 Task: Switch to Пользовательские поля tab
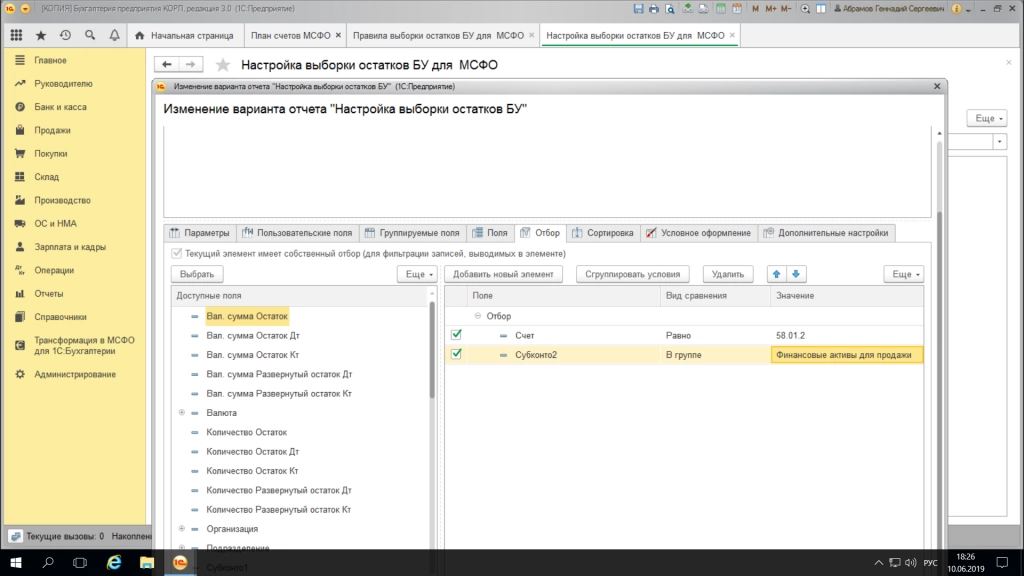(297, 233)
